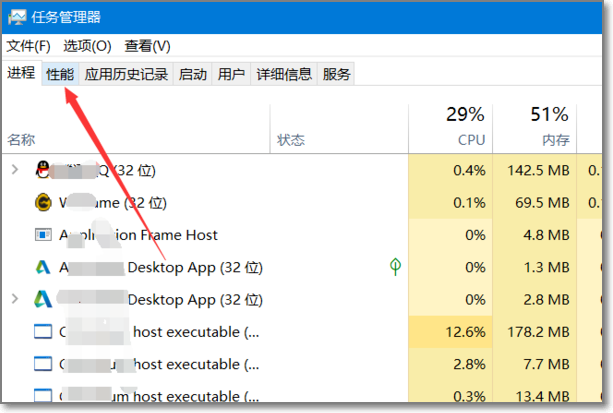Image resolution: width=613 pixels, height=413 pixels.
Task: Open the 文件(F) menu
Action: [29, 46]
